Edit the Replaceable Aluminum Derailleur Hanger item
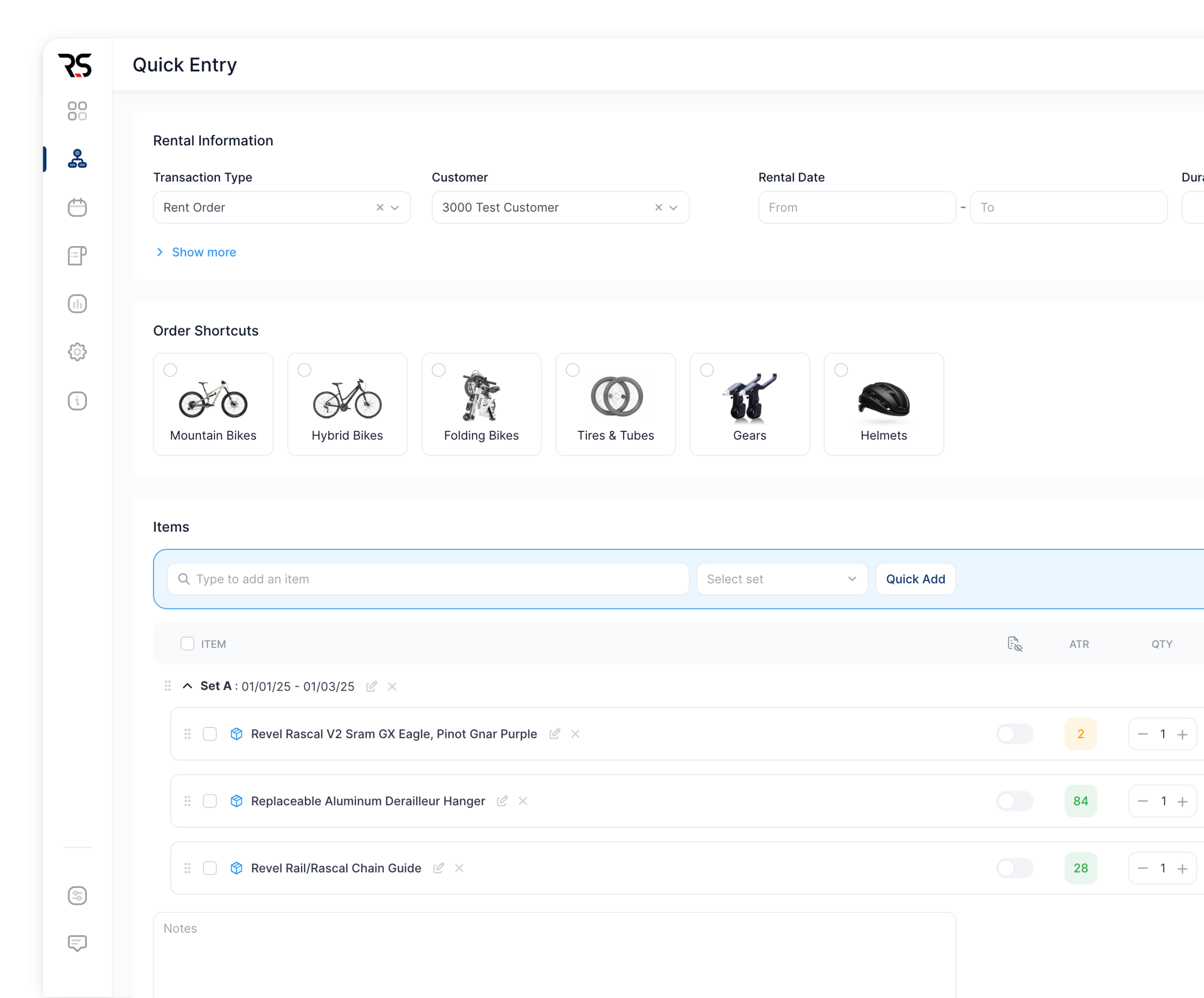Image resolution: width=1204 pixels, height=998 pixels. 502,801
